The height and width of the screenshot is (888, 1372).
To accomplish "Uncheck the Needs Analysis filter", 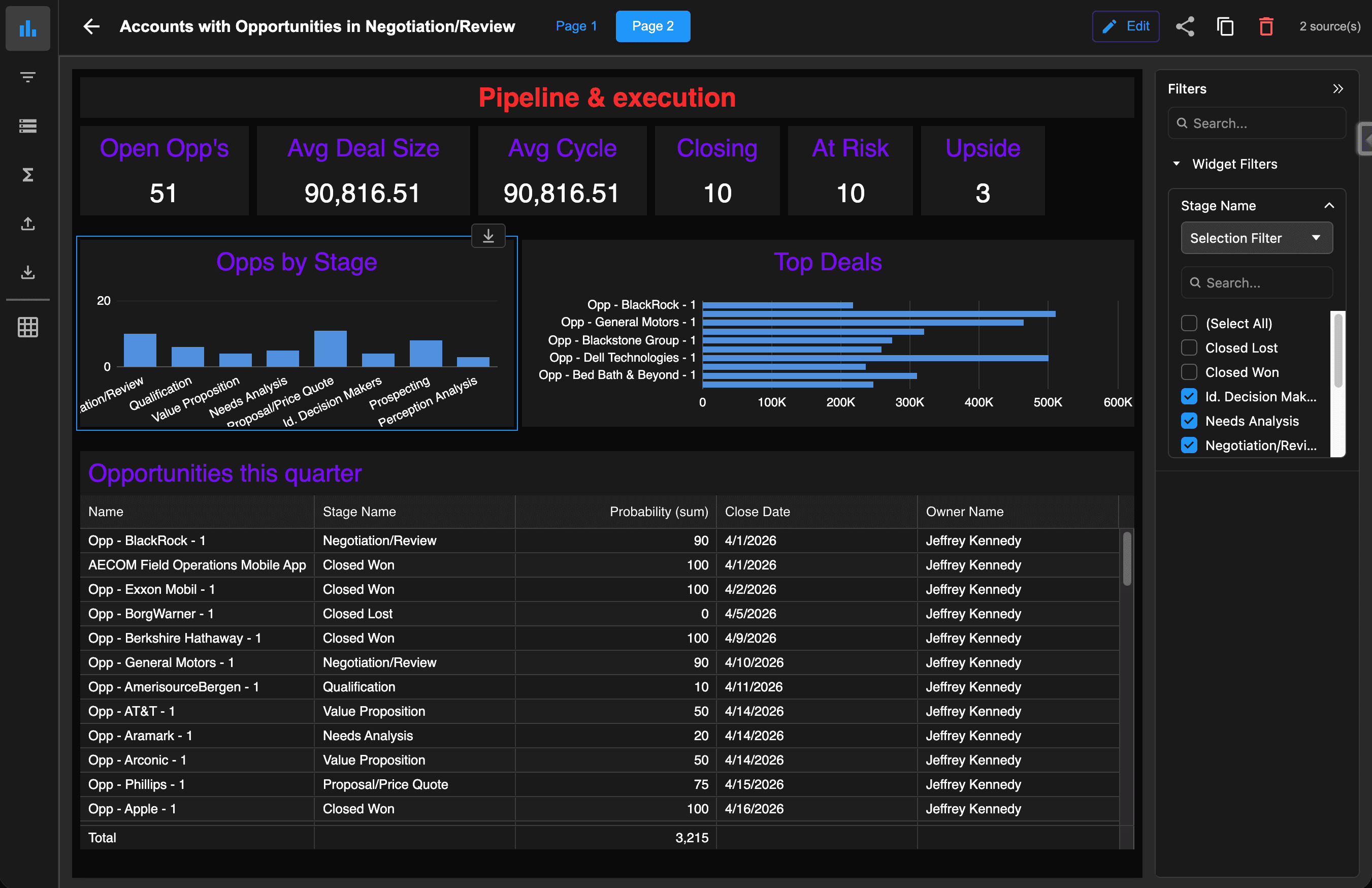I will click(x=1189, y=421).
